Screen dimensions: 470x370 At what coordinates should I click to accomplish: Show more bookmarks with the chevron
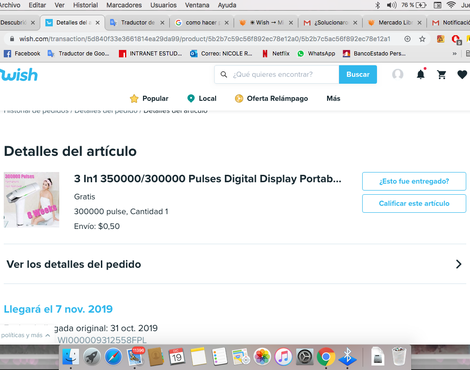click(454, 54)
